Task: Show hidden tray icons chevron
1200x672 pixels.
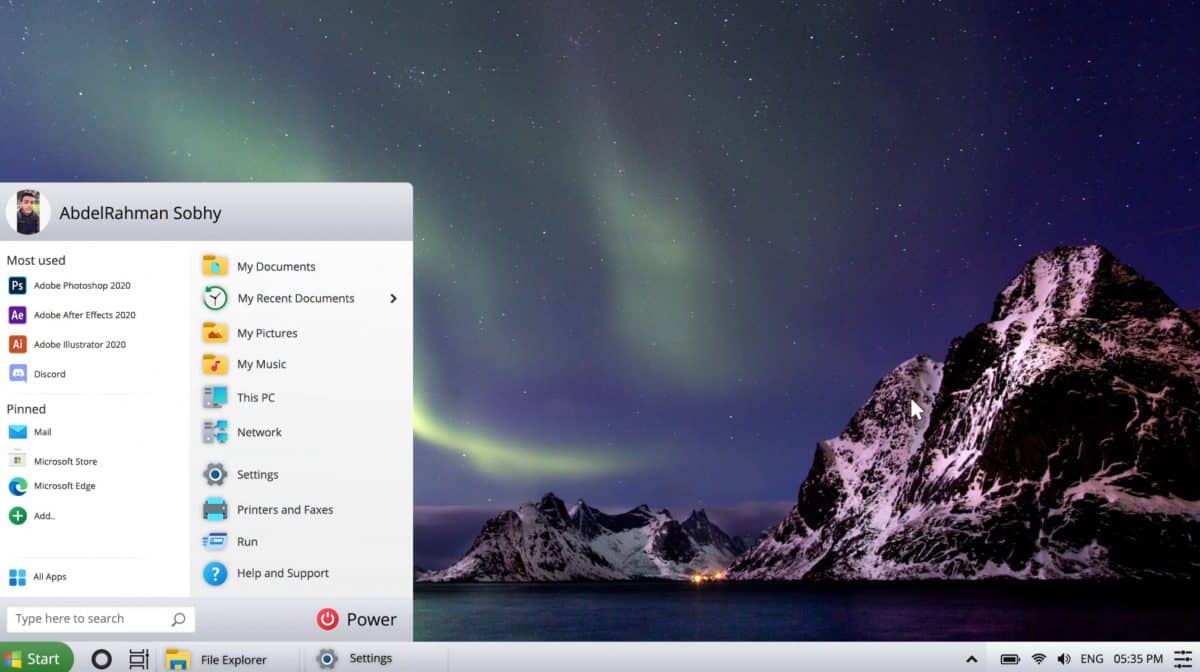Action: [x=971, y=659]
